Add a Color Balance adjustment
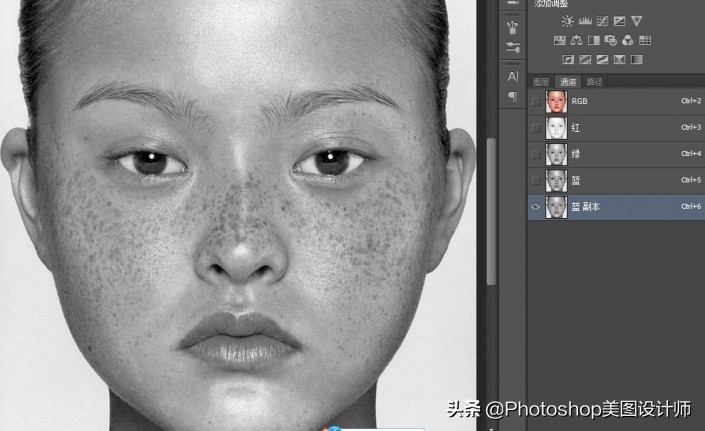The image size is (705, 431). pos(576,40)
